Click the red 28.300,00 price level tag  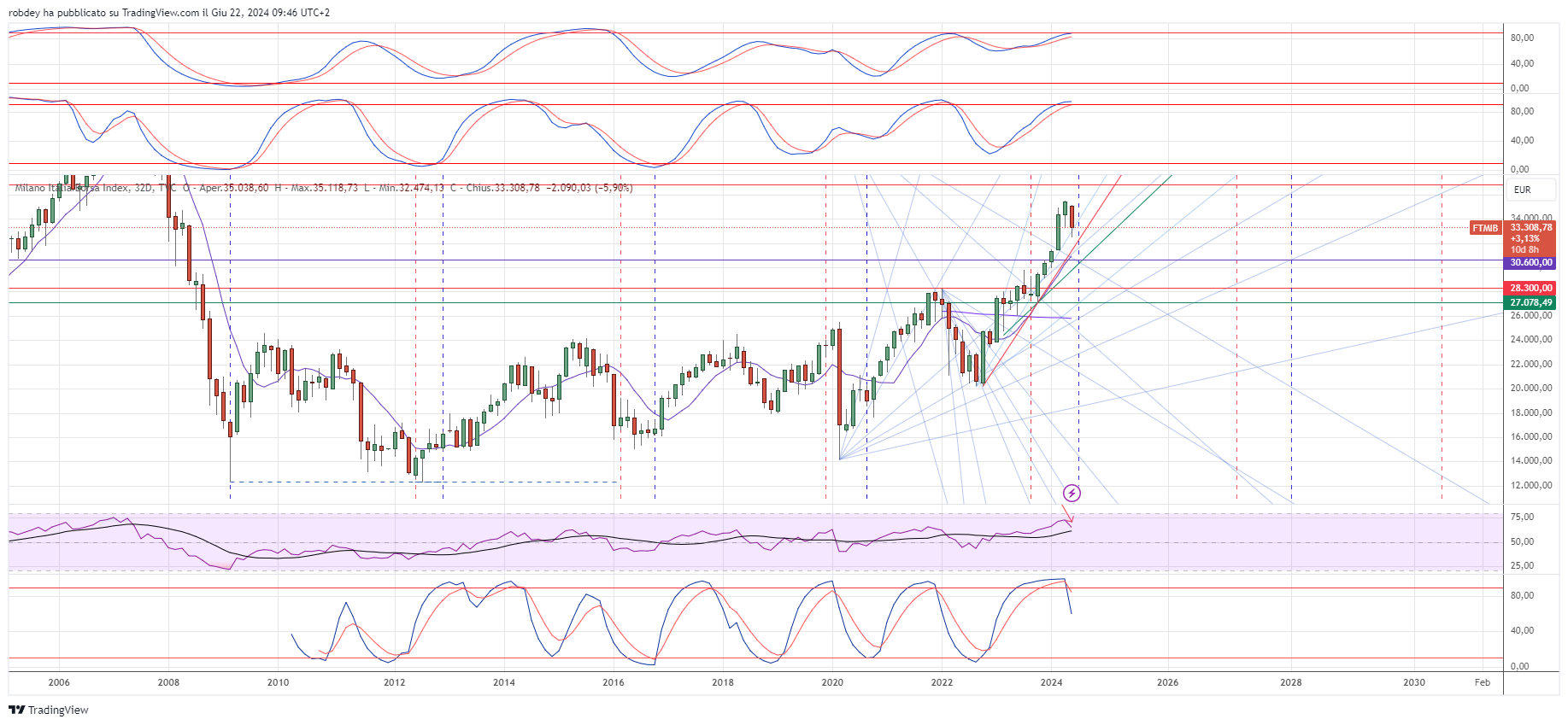coord(1530,288)
